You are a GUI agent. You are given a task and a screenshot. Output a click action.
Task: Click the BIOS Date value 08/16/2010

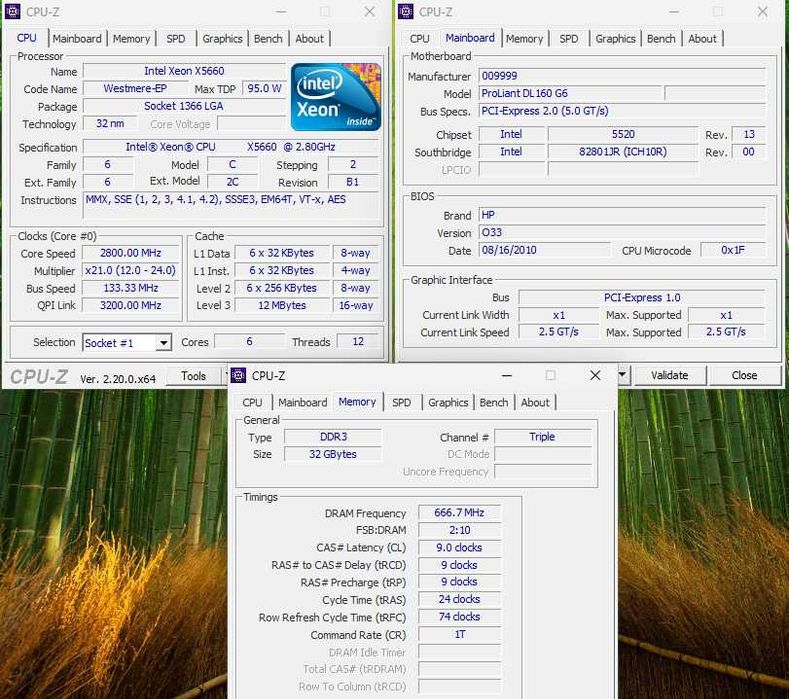coord(544,250)
